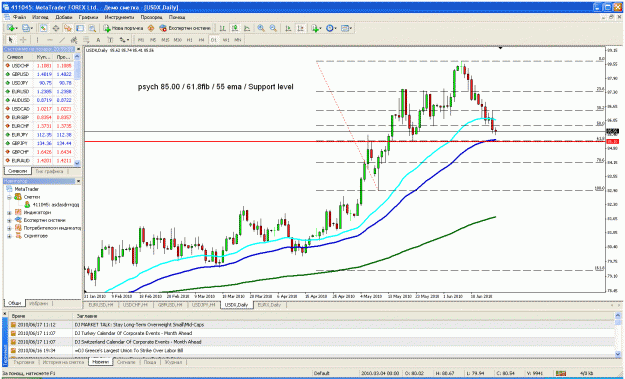Toggle the Data Window crosshair-target icon
The height and width of the screenshot is (379, 625).
55,28
